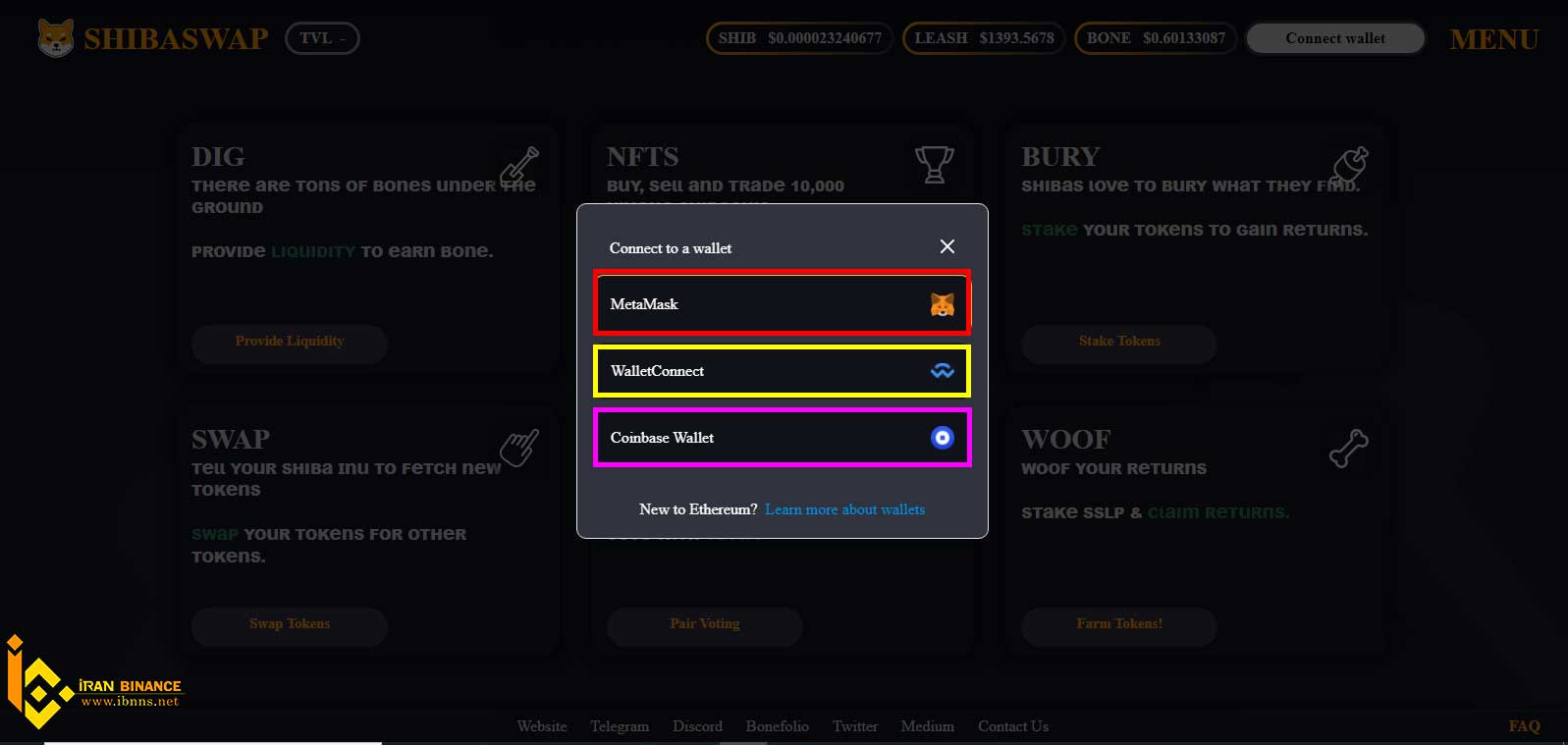Click the TVL pill in the header
This screenshot has height=745, width=1568.
322,38
